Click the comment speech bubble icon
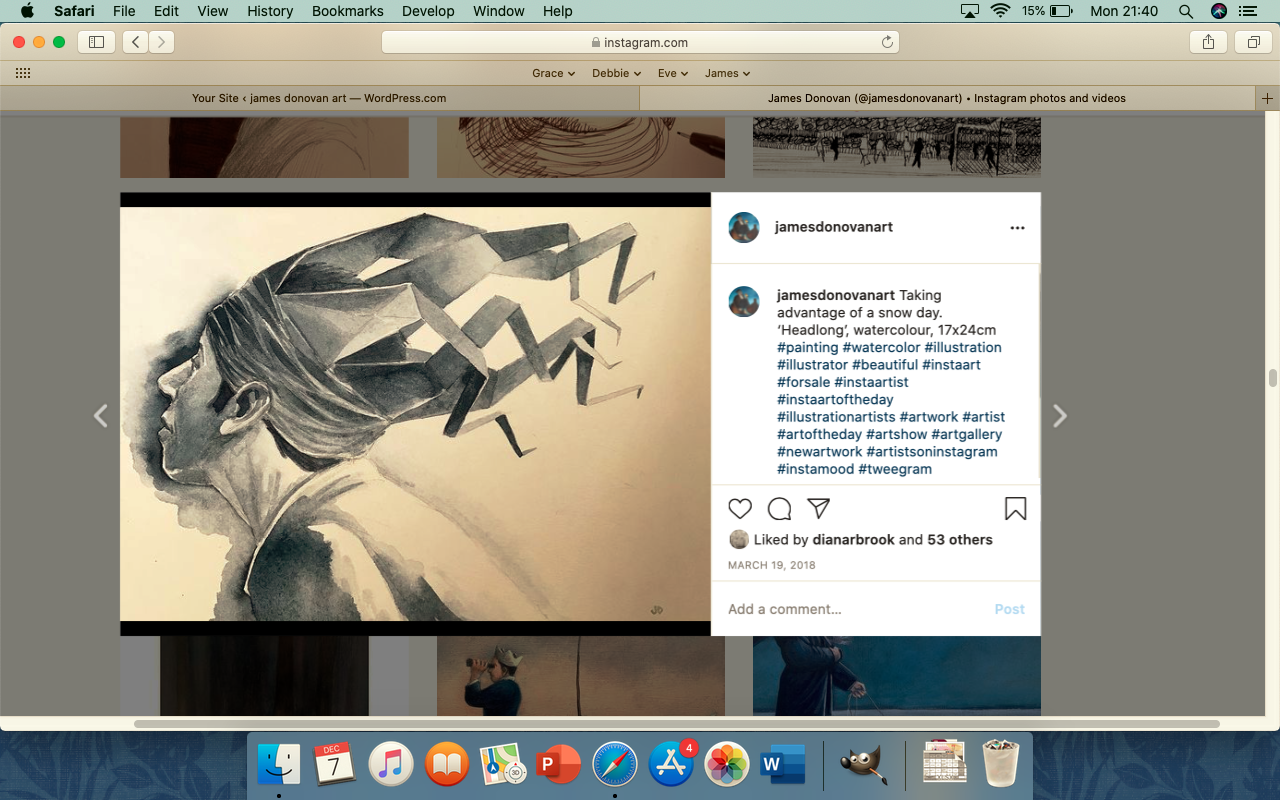The width and height of the screenshot is (1280, 800). [x=779, y=509]
